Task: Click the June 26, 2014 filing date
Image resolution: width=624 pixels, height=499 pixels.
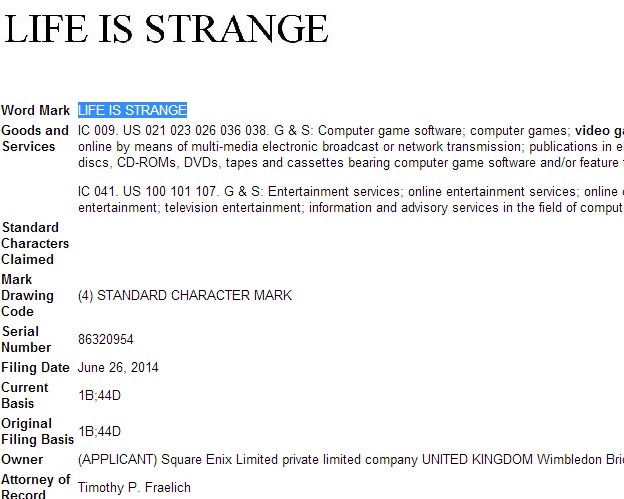Action: coord(118,367)
